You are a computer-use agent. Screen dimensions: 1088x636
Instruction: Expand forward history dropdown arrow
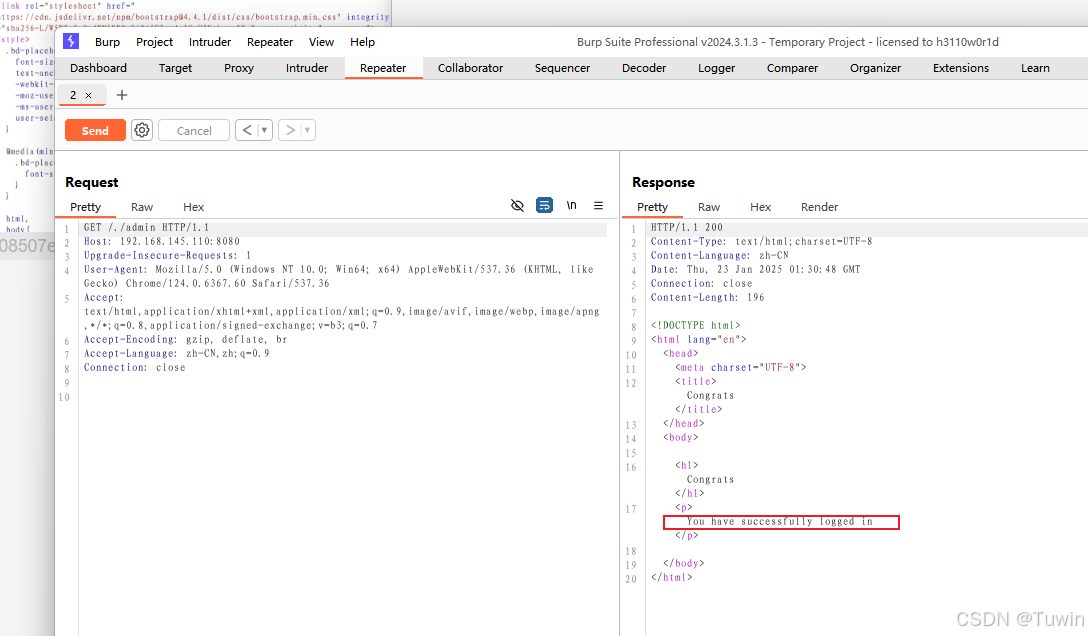[x=307, y=130]
